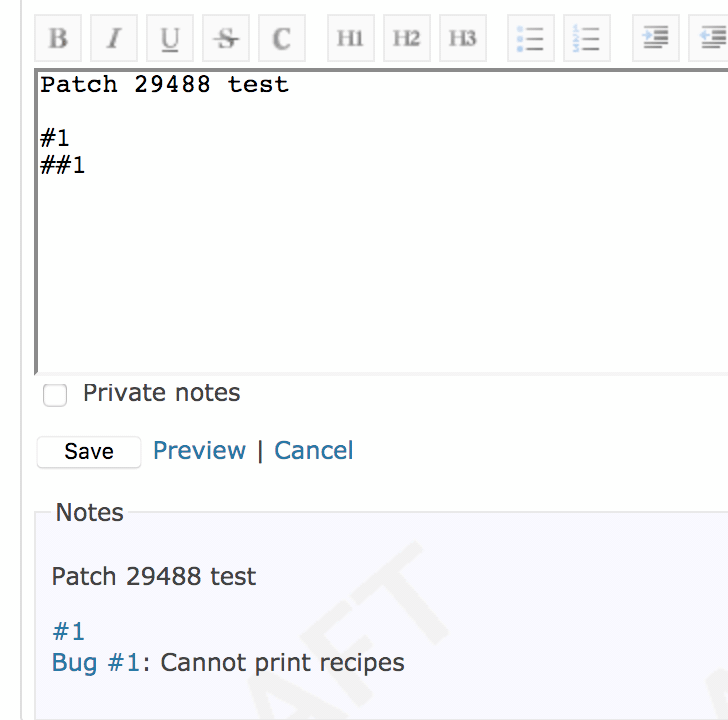Decrease indent with the outdent icon
Image resolution: width=728 pixels, height=720 pixels.
click(708, 38)
